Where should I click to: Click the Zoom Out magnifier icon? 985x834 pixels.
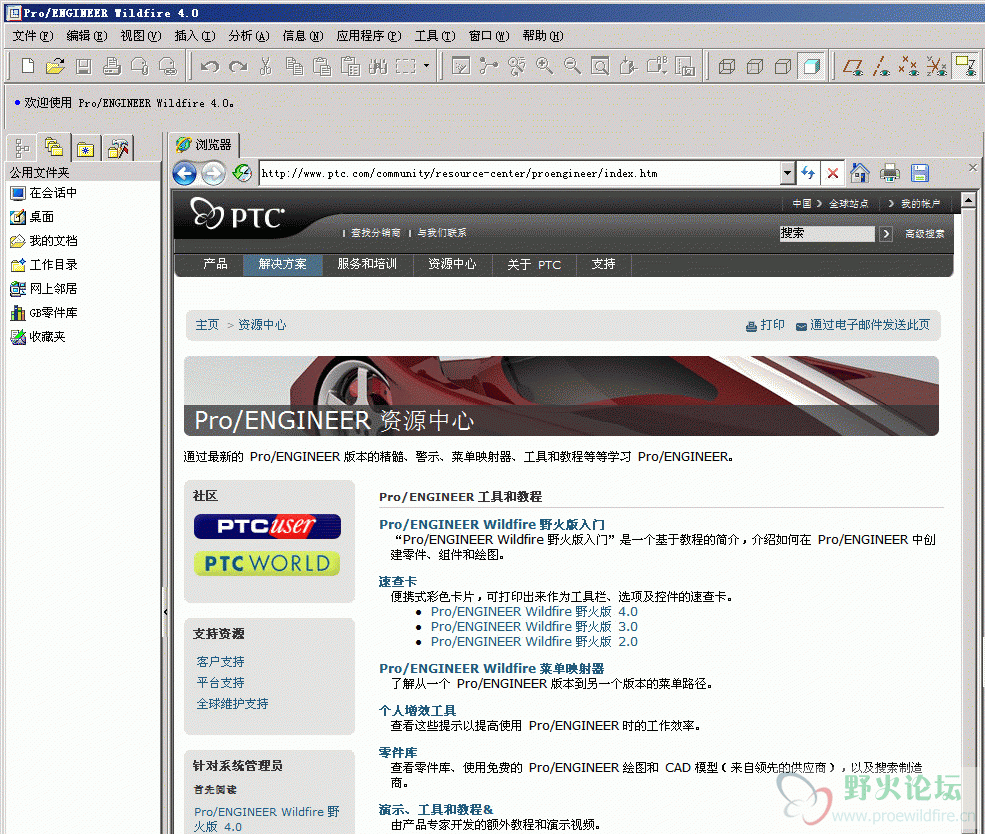572,66
